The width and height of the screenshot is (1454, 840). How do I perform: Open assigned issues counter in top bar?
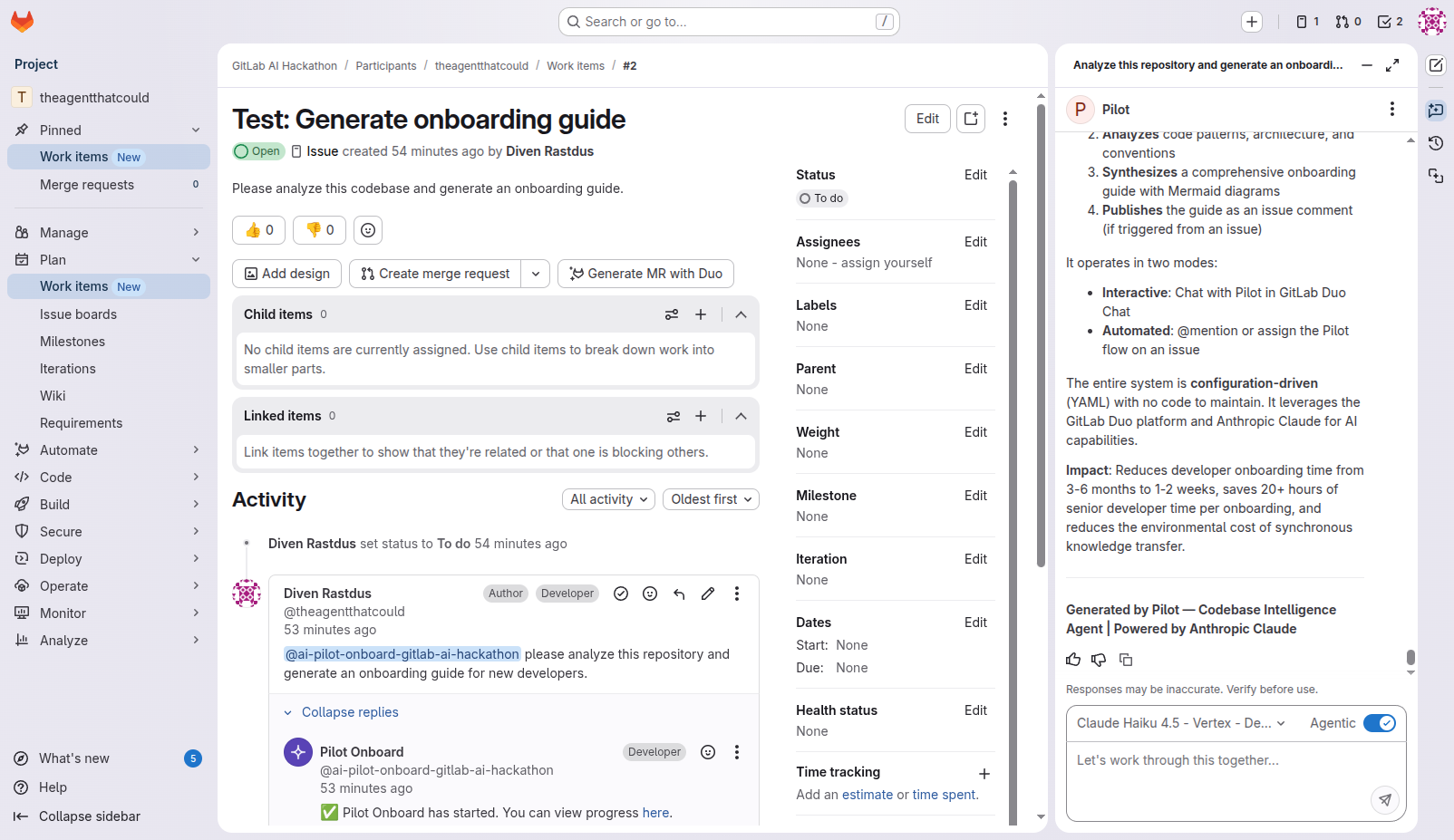(x=1307, y=22)
